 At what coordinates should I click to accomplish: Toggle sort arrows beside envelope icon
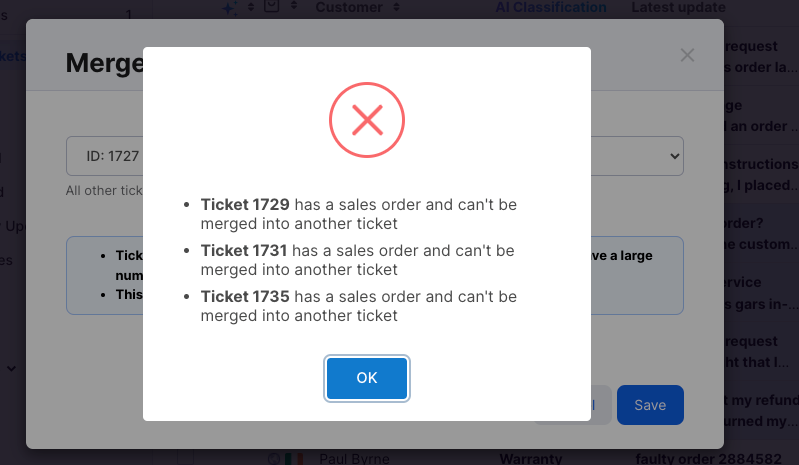point(294,6)
